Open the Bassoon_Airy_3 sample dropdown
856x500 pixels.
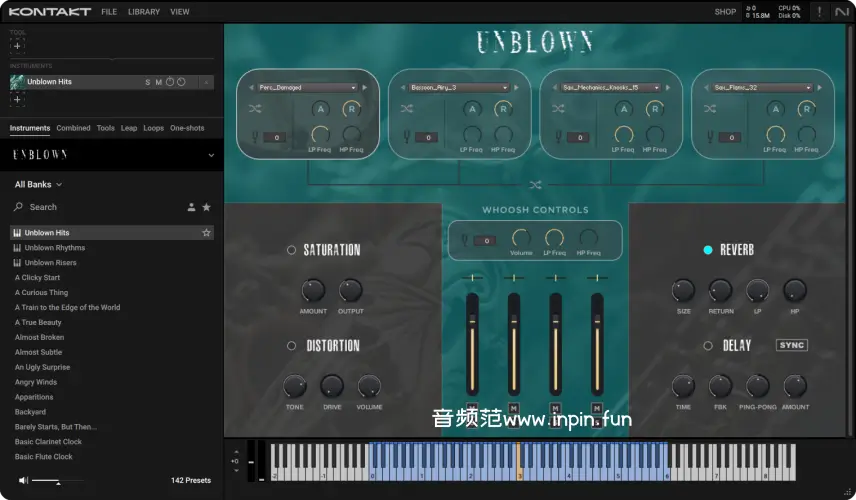tap(460, 87)
